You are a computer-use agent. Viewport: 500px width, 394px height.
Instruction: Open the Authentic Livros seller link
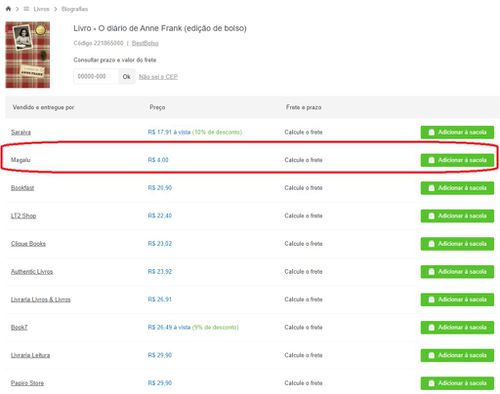pyautogui.click(x=32, y=271)
